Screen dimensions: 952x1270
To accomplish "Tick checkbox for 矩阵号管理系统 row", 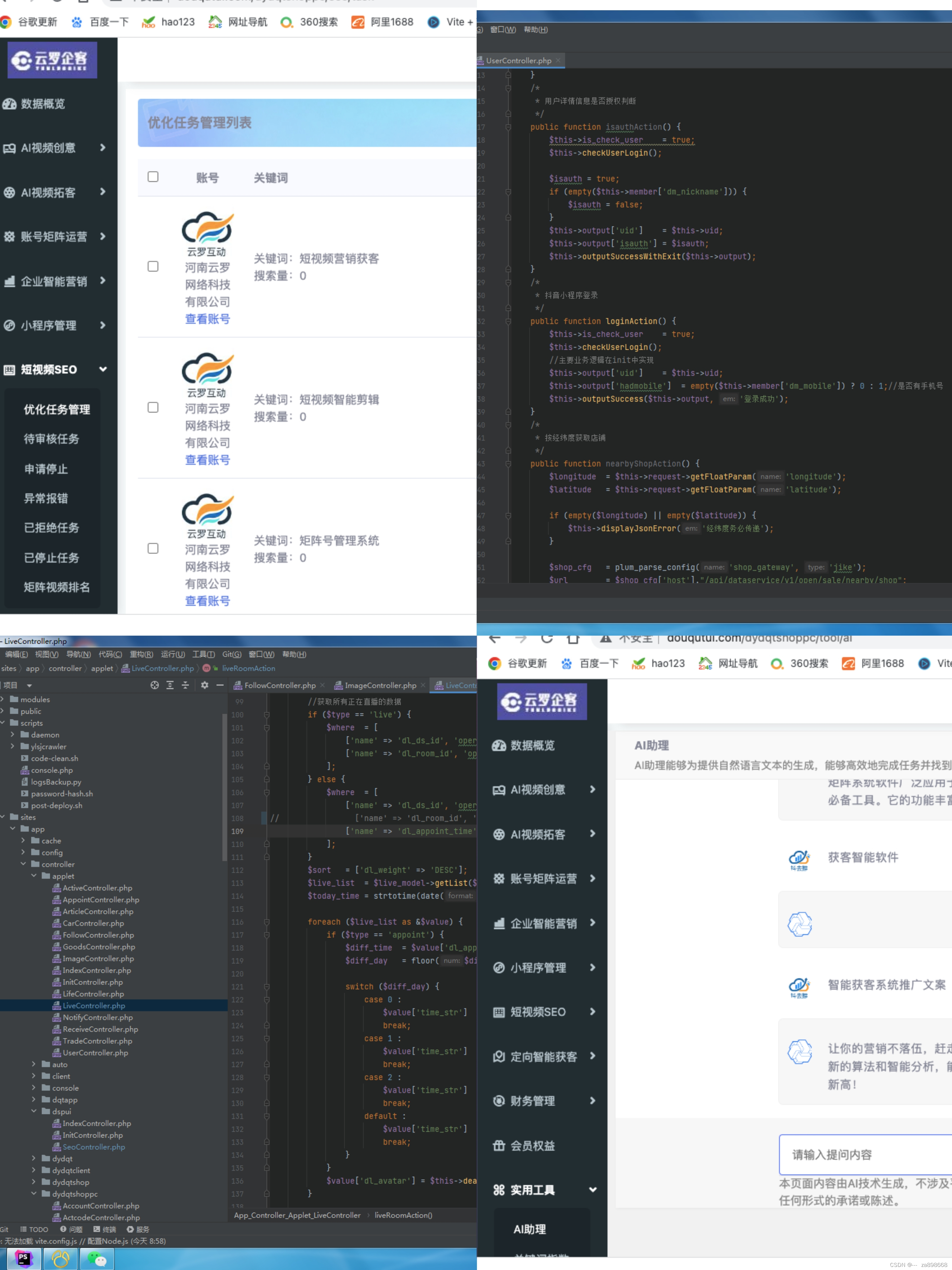I will [x=153, y=548].
